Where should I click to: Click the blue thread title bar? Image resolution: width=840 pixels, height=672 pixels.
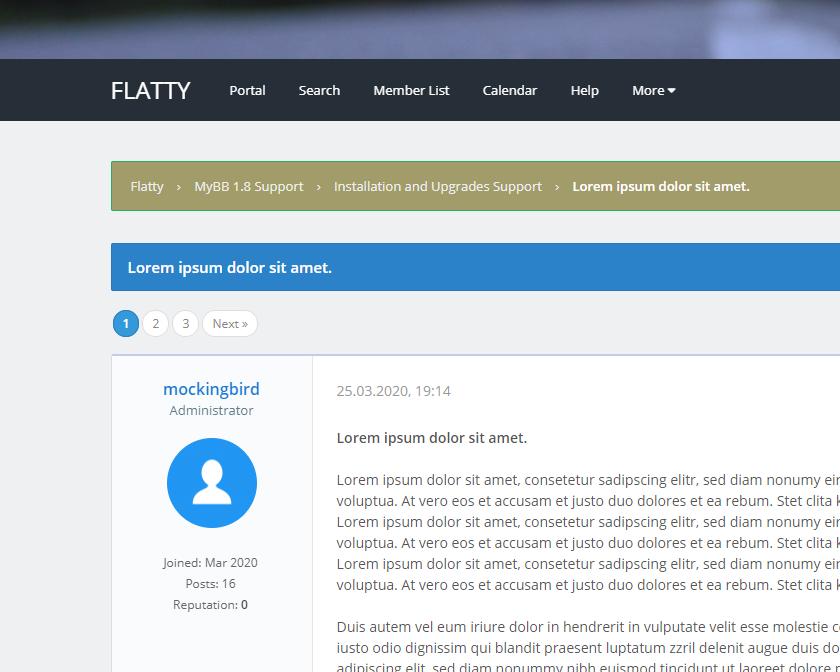[x=475, y=267]
